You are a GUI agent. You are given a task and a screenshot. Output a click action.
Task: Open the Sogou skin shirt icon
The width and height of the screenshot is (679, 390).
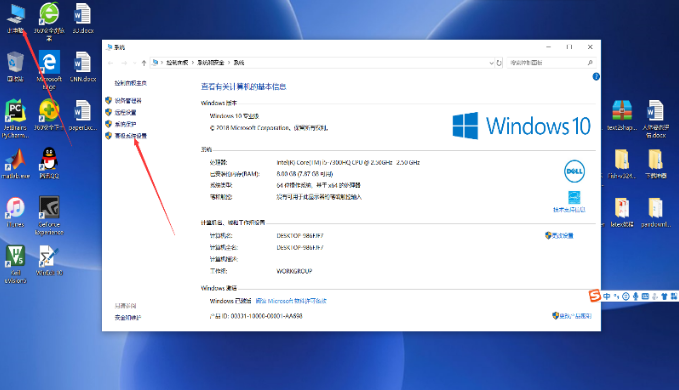point(664,296)
